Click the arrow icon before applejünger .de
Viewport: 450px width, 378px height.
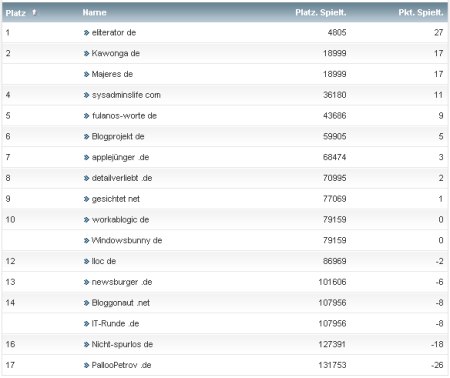pos(87,157)
